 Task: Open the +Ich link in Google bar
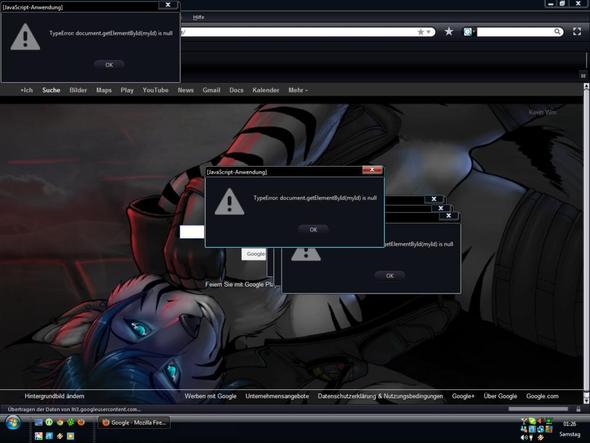(26, 90)
